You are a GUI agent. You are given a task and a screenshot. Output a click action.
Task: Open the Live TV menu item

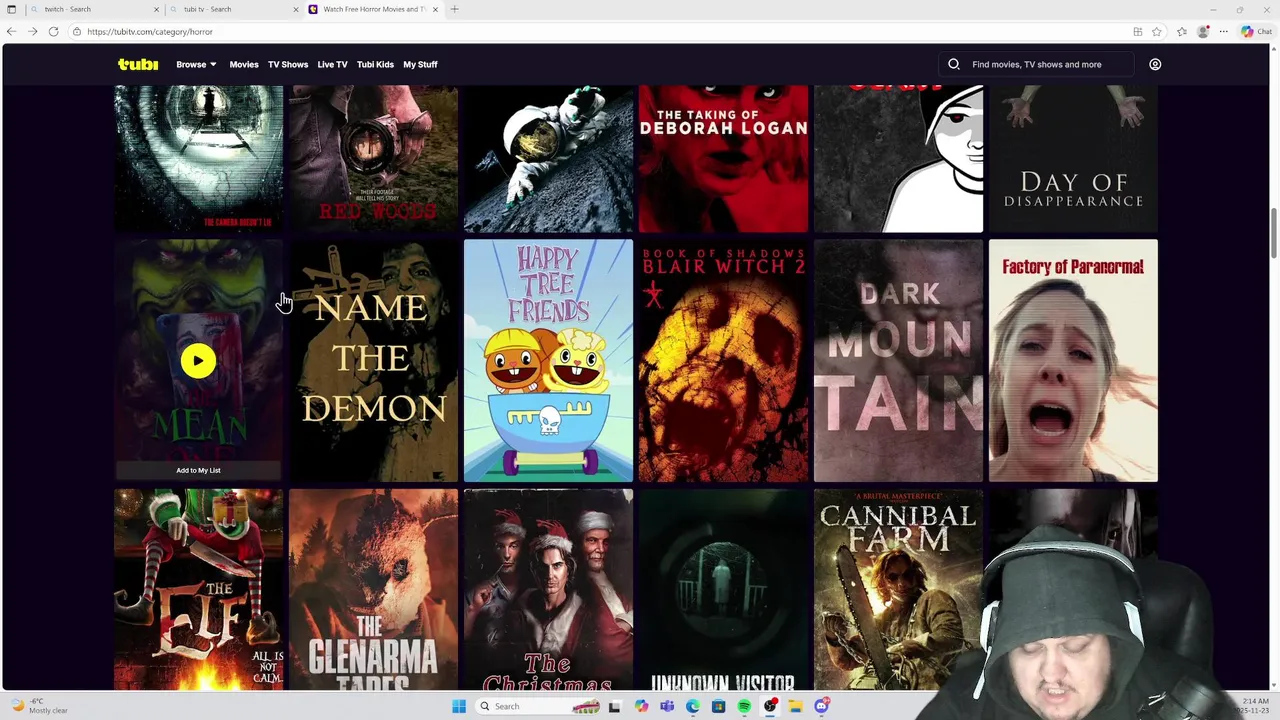click(x=332, y=64)
